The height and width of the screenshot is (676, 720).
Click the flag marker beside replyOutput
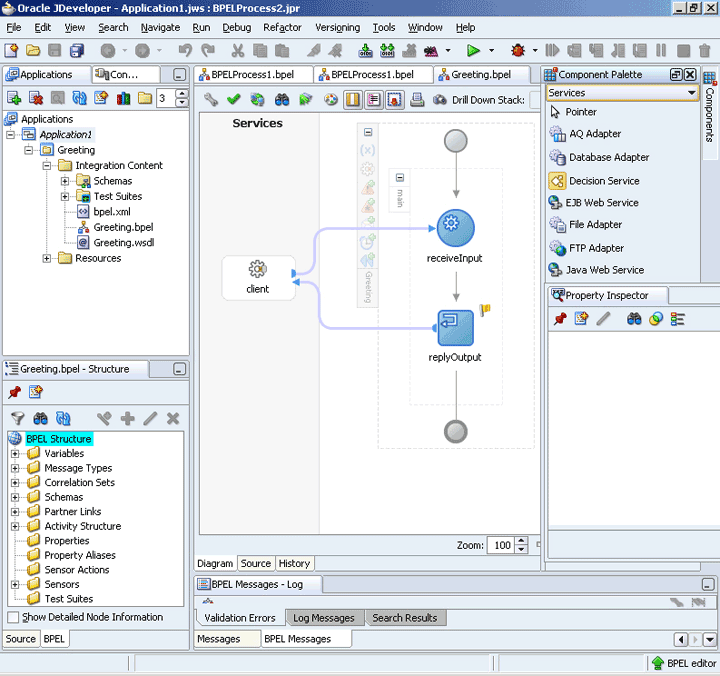485,310
